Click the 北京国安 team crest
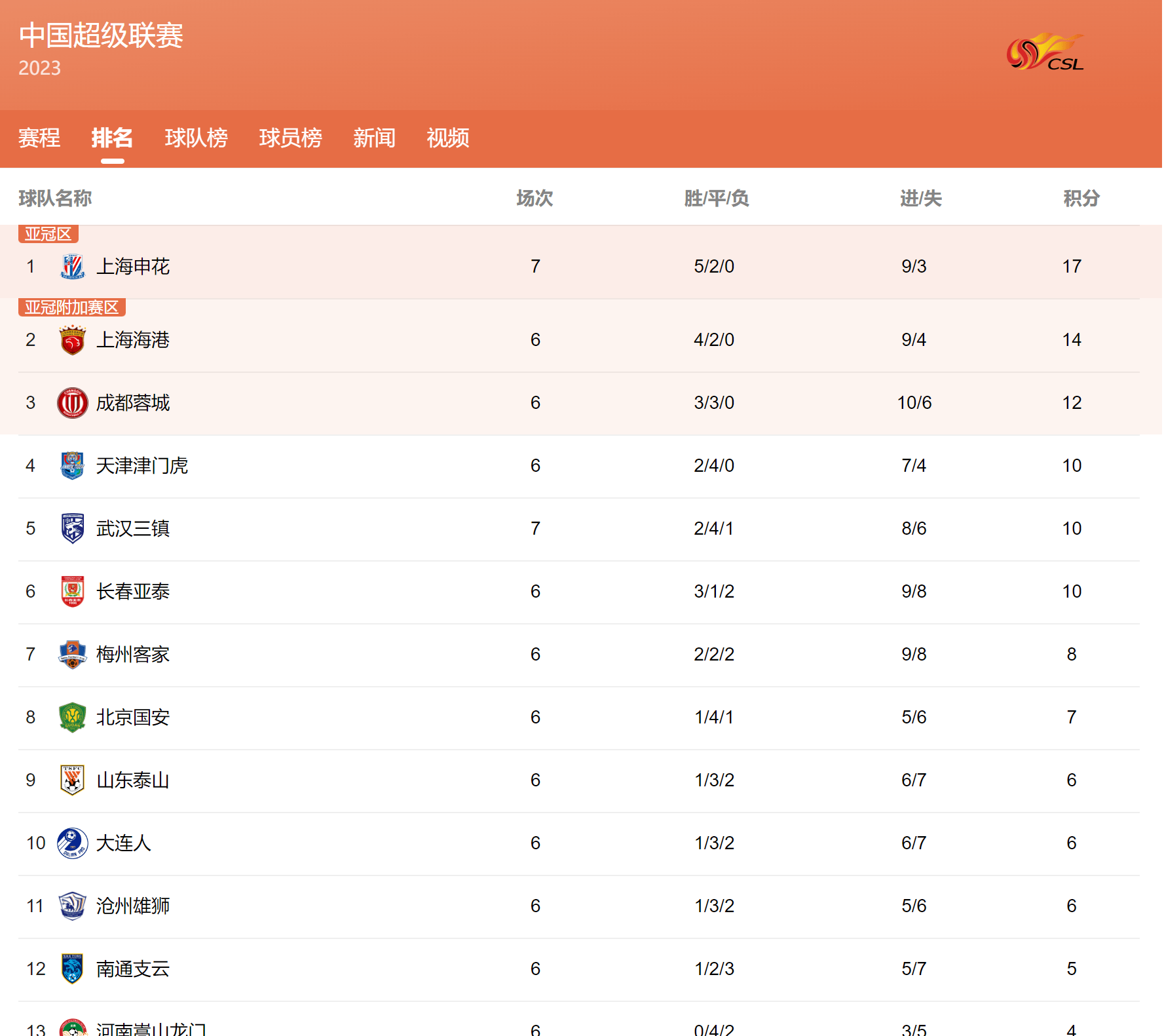The width and height of the screenshot is (1164, 1036). [73, 718]
